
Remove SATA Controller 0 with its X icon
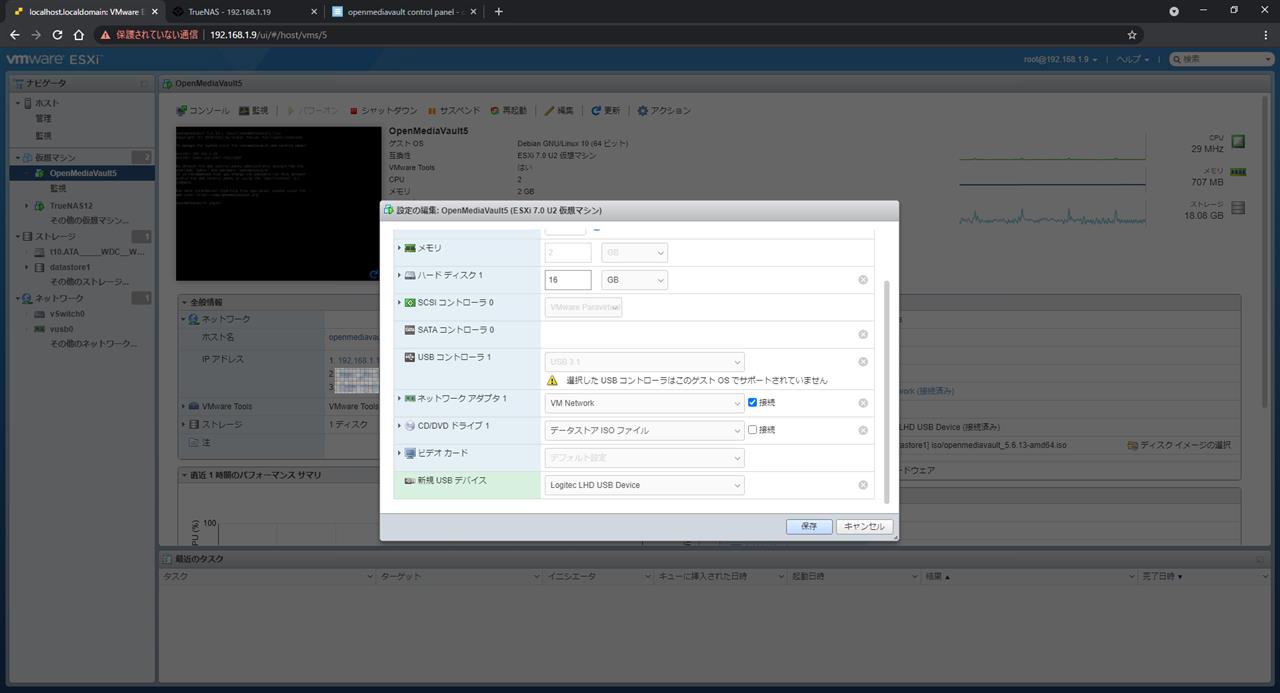tap(863, 334)
